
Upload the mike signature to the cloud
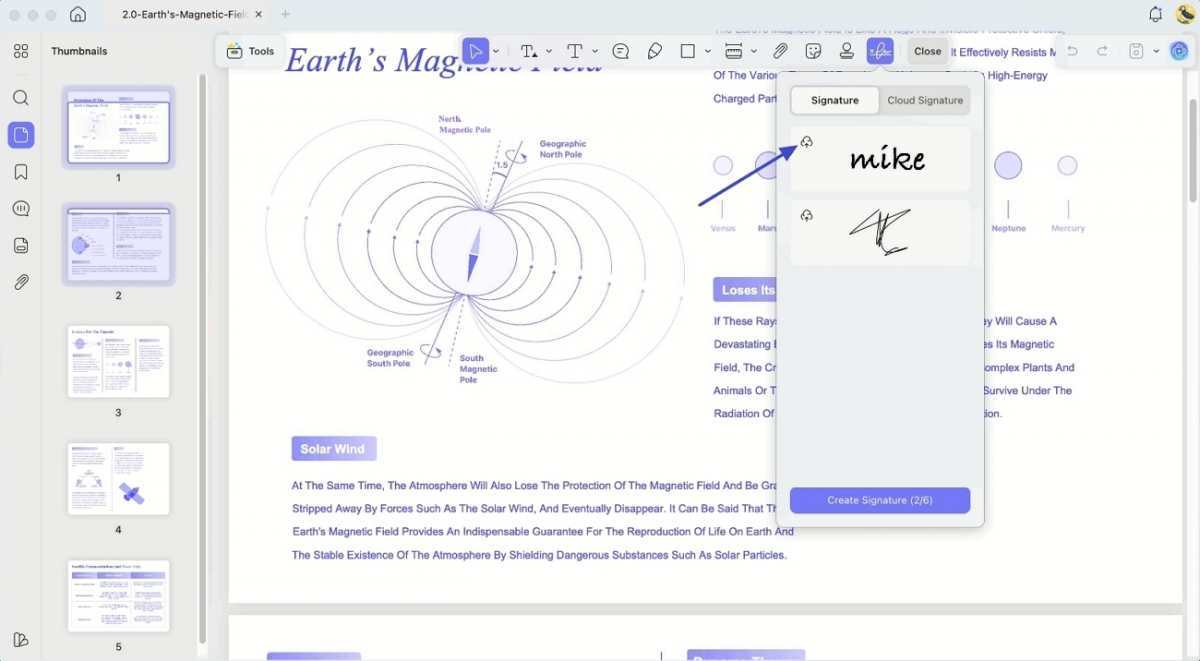click(x=807, y=142)
